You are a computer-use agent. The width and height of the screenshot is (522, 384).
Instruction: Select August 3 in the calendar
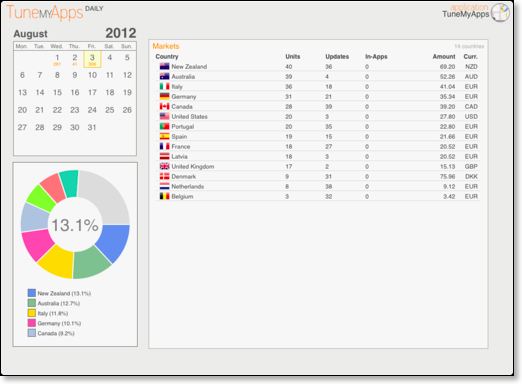(x=92, y=59)
